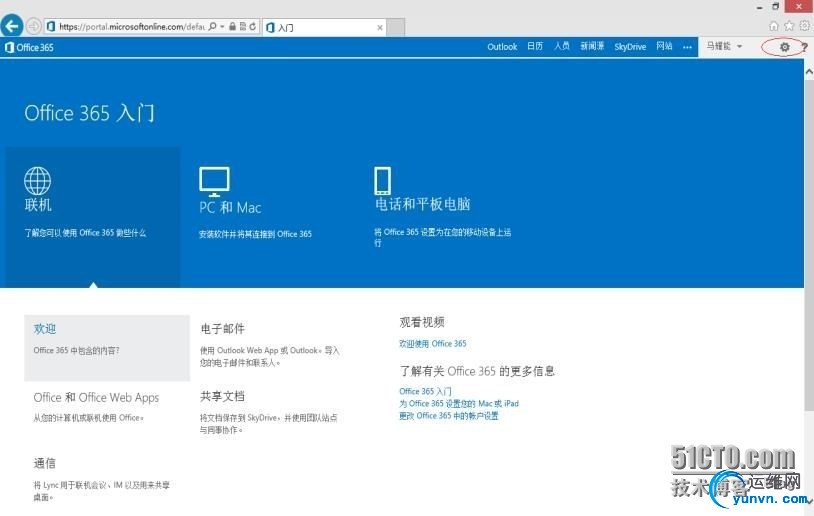814x516 pixels.
Task: Open the 马耀能 user account dropdown
Action: pyautogui.click(x=724, y=46)
